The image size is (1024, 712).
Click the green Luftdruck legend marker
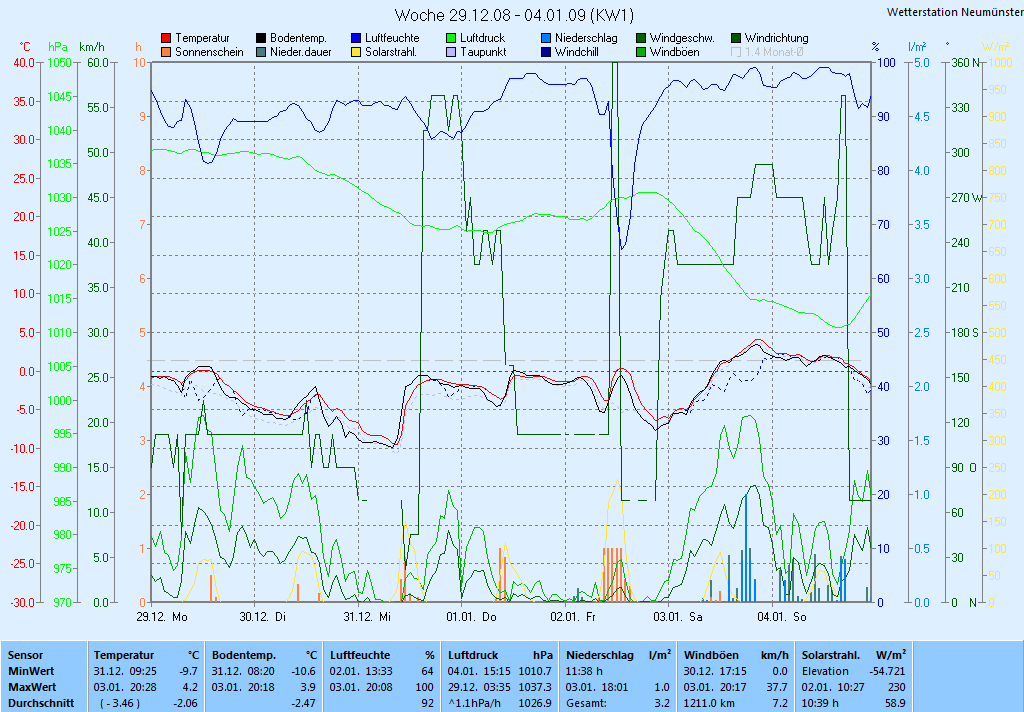pos(451,38)
